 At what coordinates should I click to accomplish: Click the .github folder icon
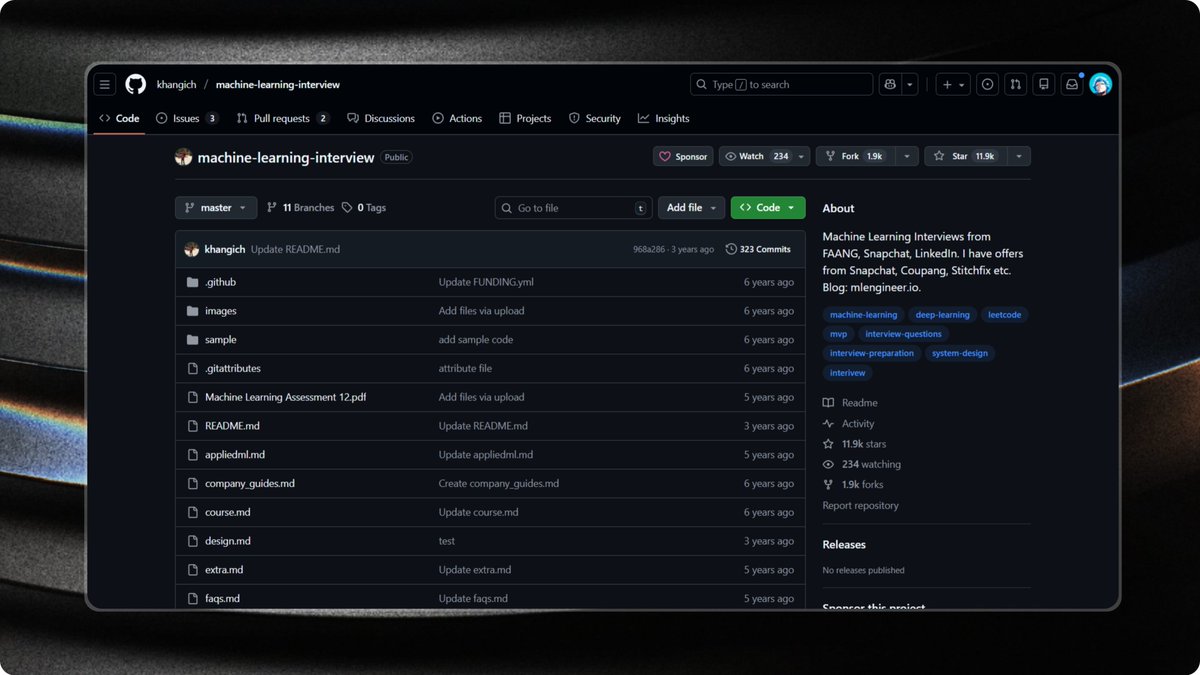click(193, 282)
